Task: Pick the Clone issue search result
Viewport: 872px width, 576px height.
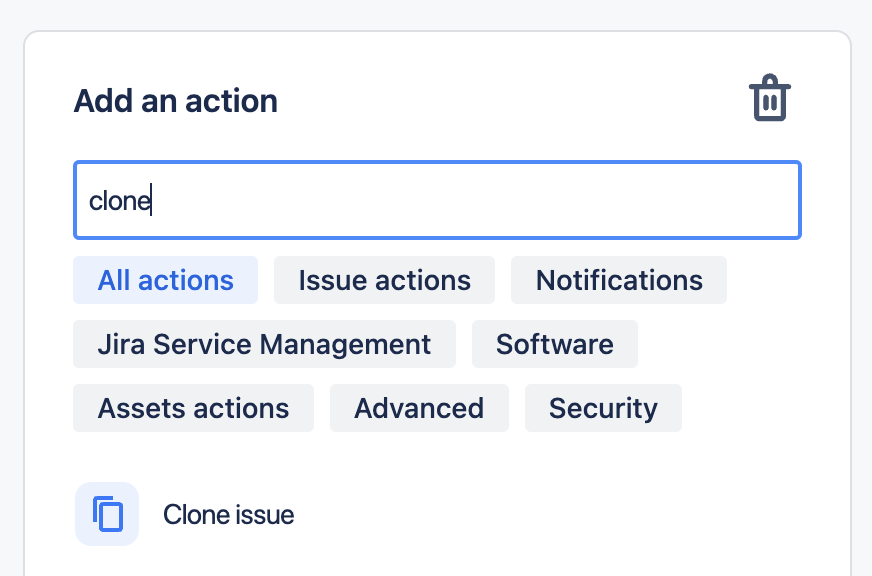Action: coord(229,515)
